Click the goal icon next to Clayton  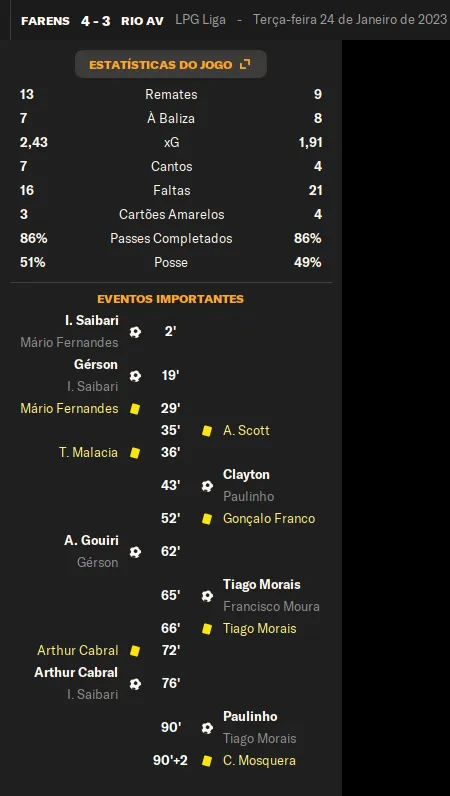pos(207,486)
